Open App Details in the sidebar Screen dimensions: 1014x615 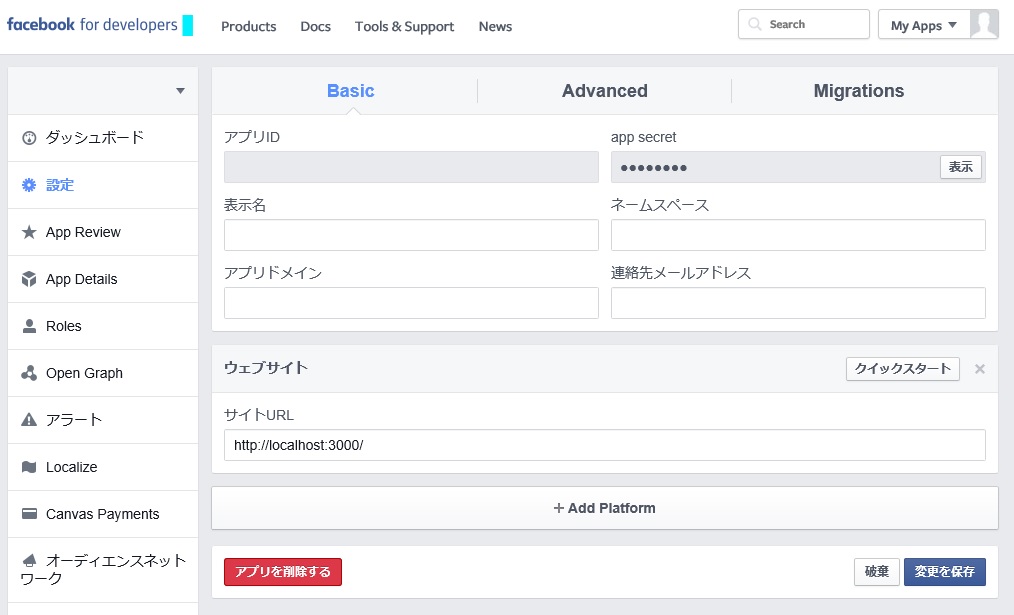103,279
